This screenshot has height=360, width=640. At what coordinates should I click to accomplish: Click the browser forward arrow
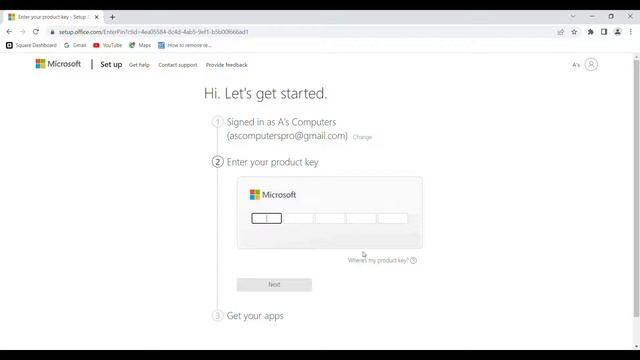click(23, 32)
